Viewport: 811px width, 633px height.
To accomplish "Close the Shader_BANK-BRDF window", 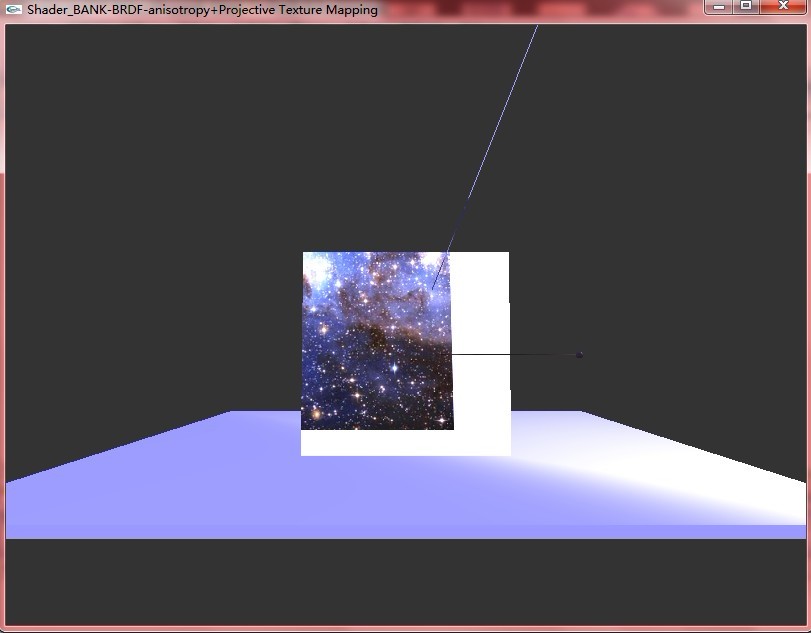I will point(783,6).
